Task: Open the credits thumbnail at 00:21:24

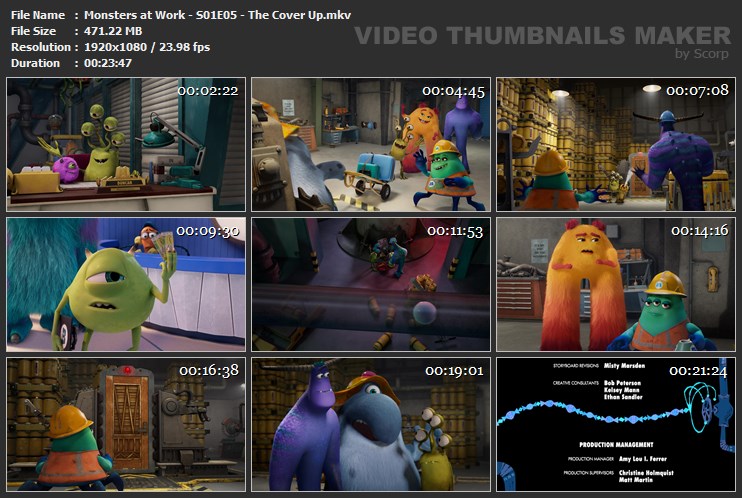Action: click(x=616, y=424)
